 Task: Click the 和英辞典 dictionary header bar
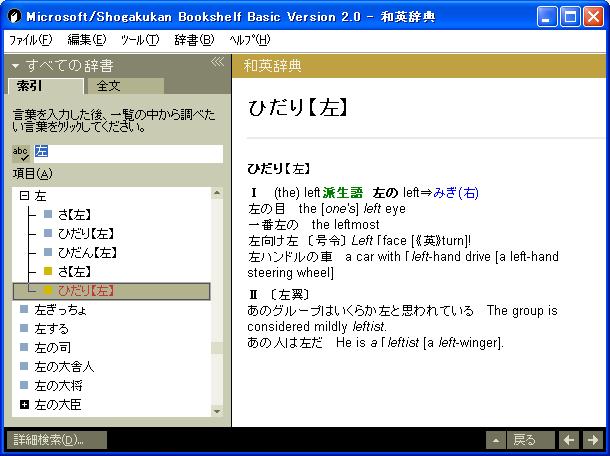pyautogui.click(x=419, y=66)
